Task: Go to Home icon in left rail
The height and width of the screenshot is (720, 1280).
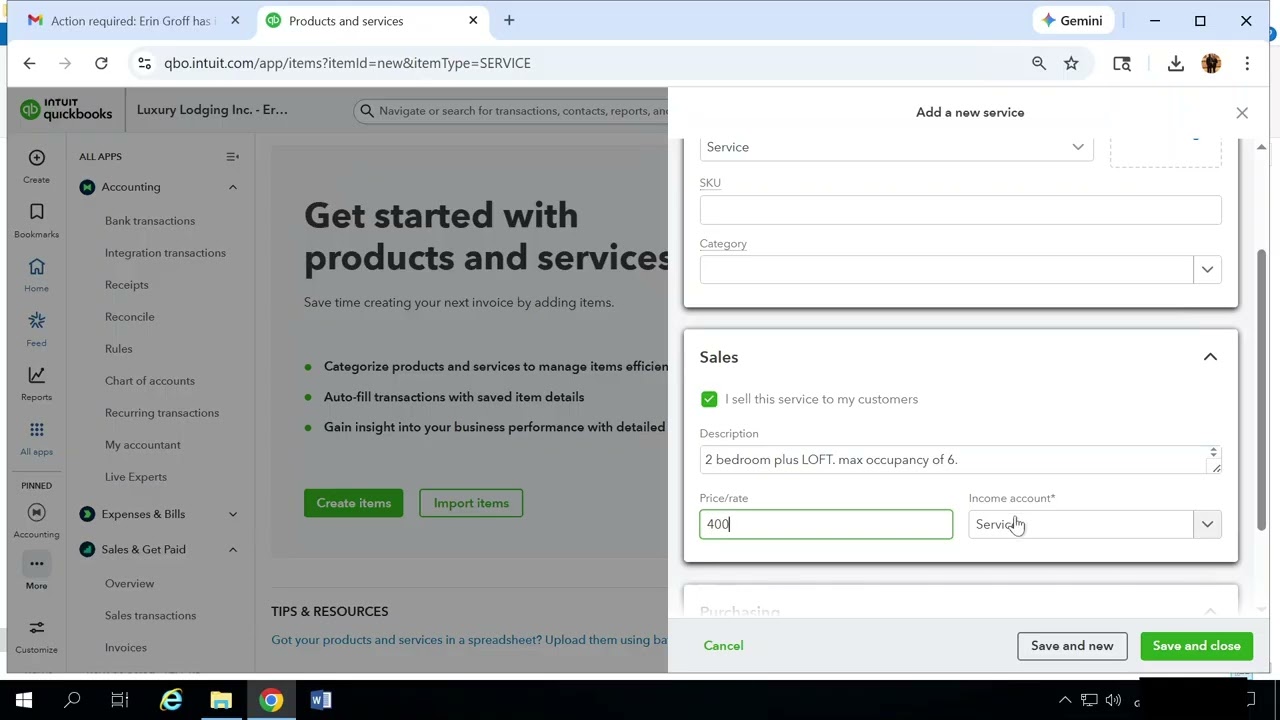Action: point(36,267)
